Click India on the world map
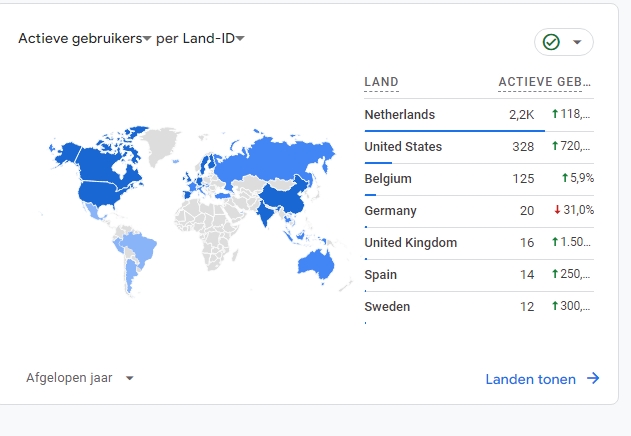Image resolution: width=631 pixels, height=436 pixels. [x=265, y=212]
